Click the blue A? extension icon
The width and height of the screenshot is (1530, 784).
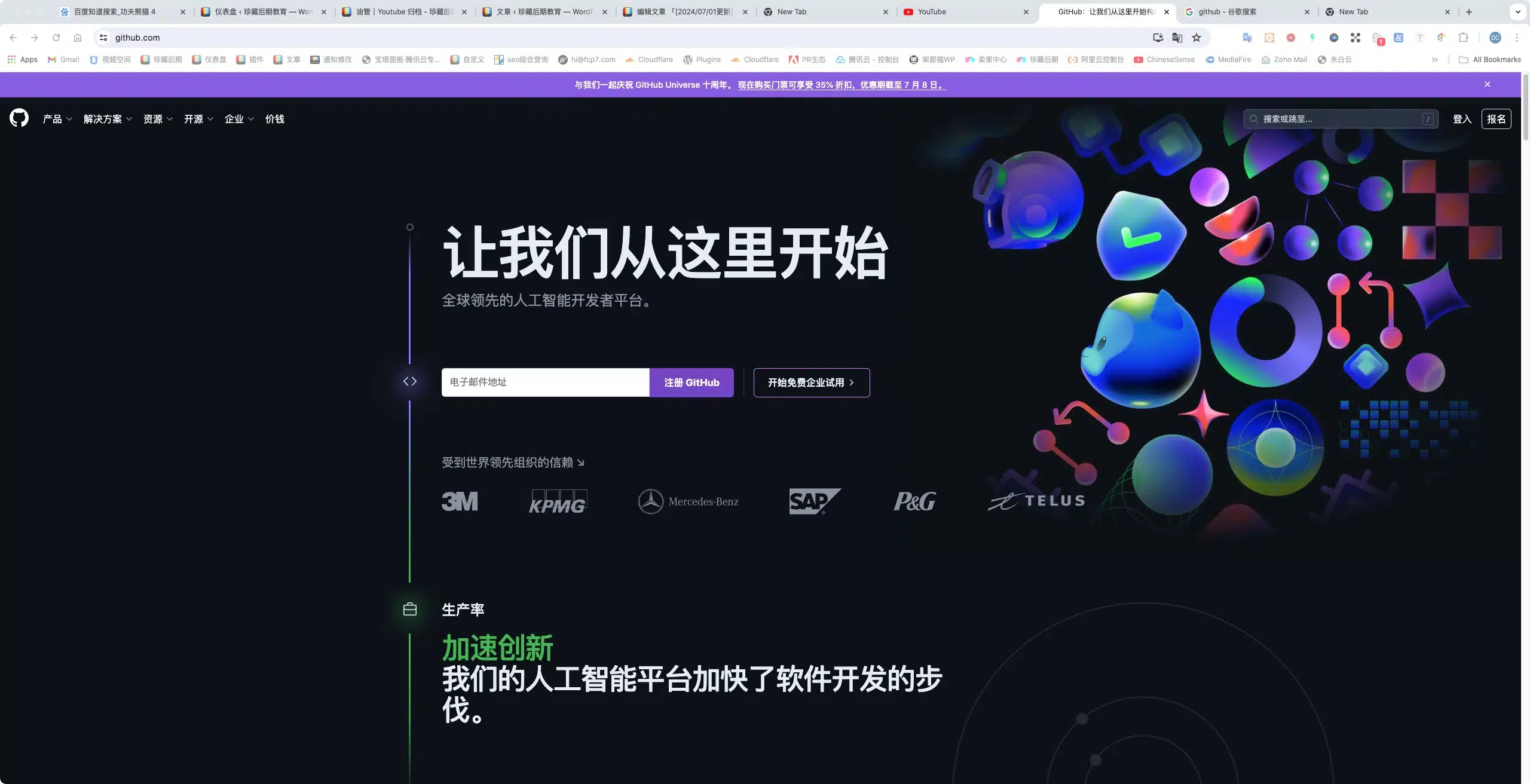[x=1399, y=38]
